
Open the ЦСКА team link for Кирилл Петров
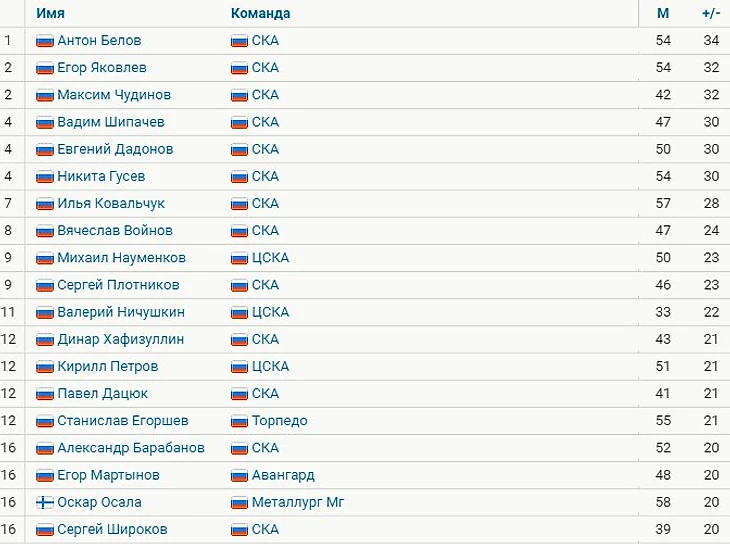coord(270,367)
